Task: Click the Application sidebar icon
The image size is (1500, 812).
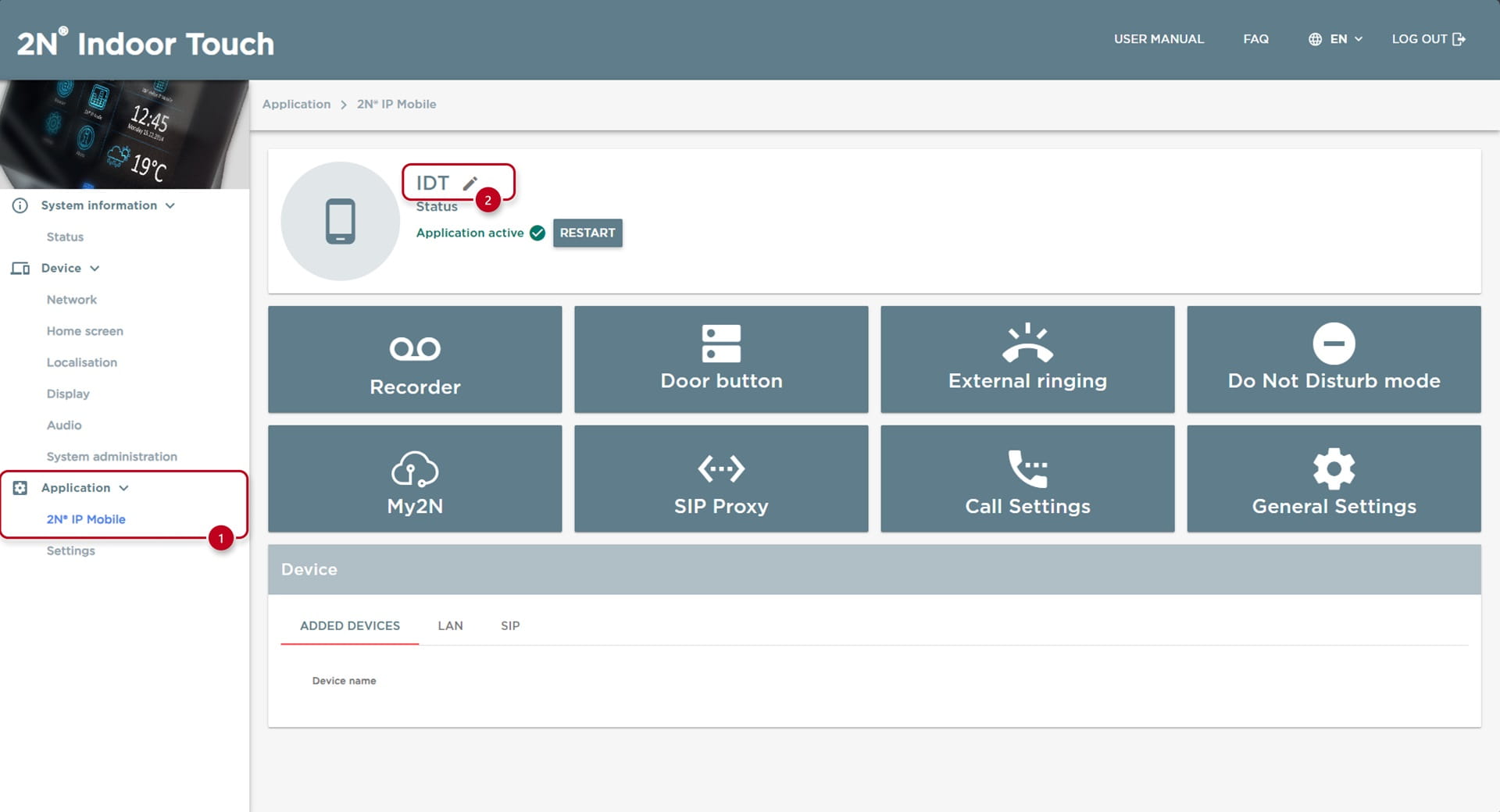Action: click(x=20, y=488)
